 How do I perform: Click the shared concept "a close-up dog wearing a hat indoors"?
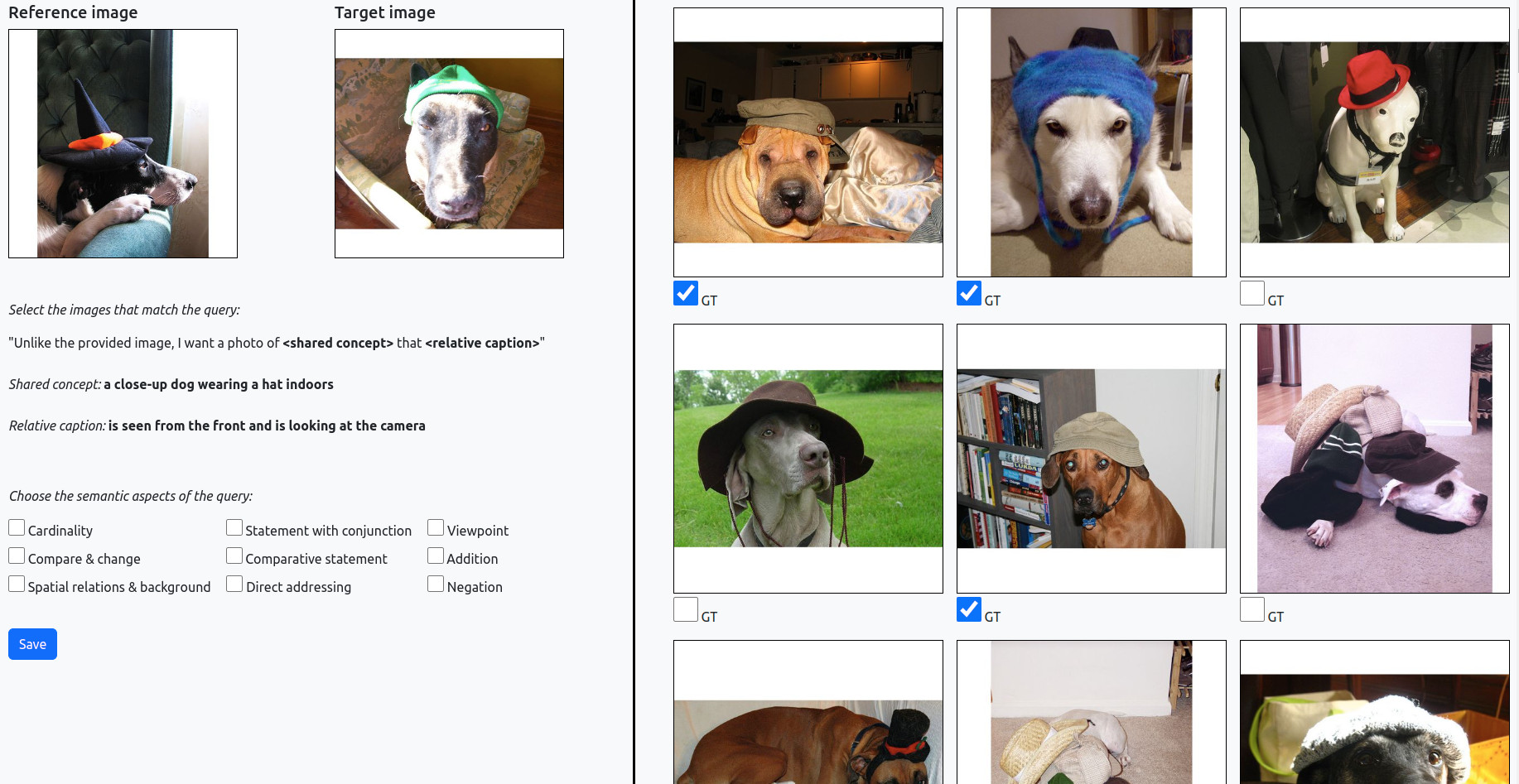click(219, 384)
